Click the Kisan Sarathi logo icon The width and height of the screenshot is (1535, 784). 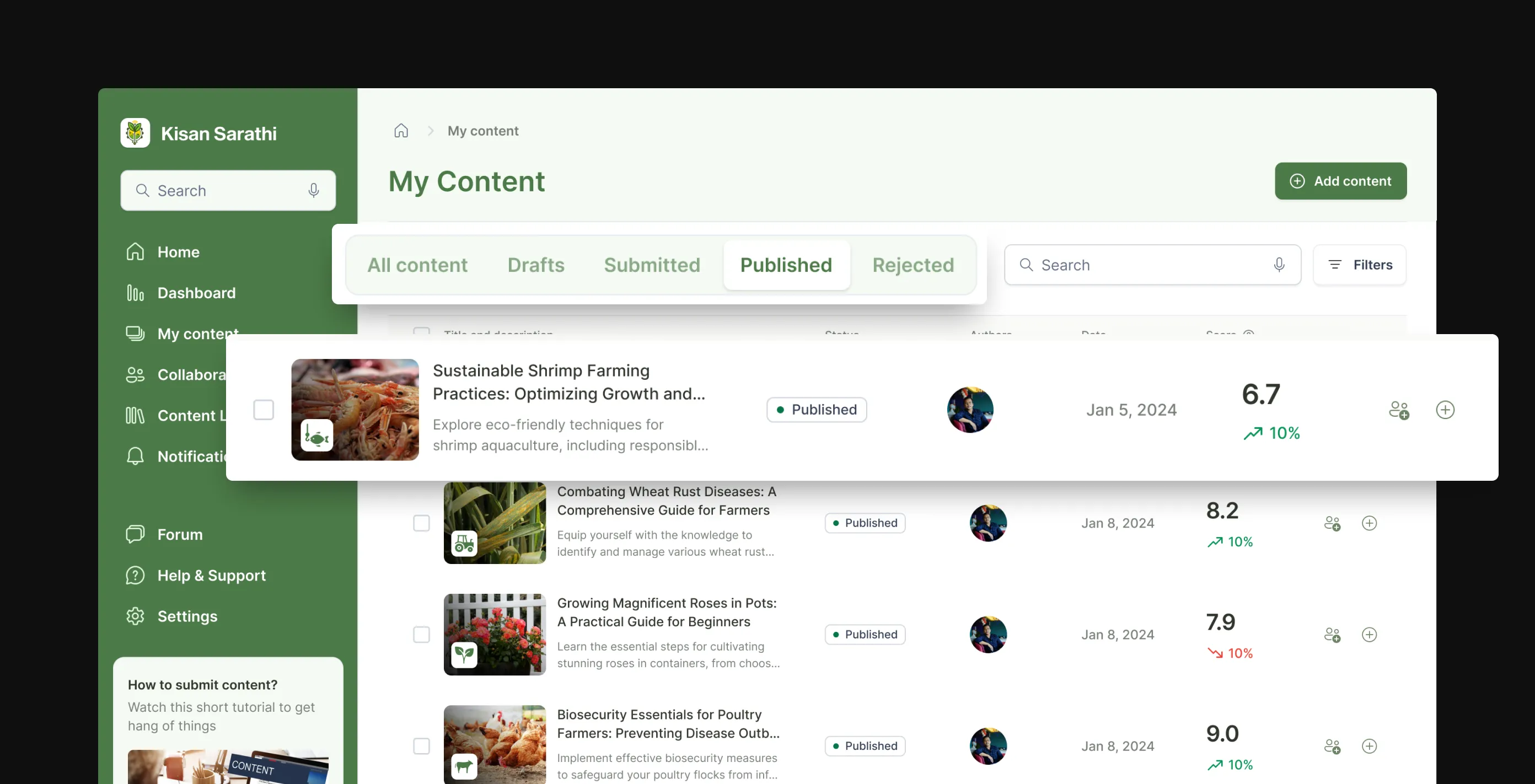[135, 133]
